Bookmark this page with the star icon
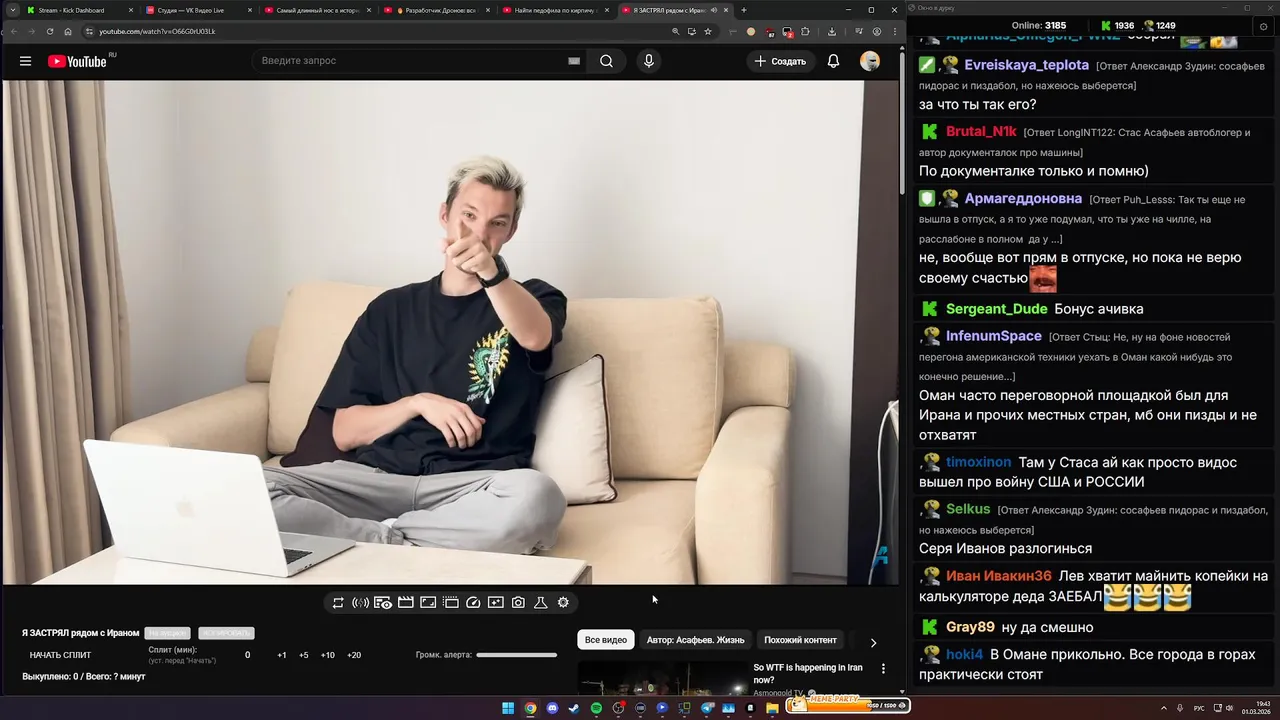Screen dimensions: 1280x720 (707, 31)
